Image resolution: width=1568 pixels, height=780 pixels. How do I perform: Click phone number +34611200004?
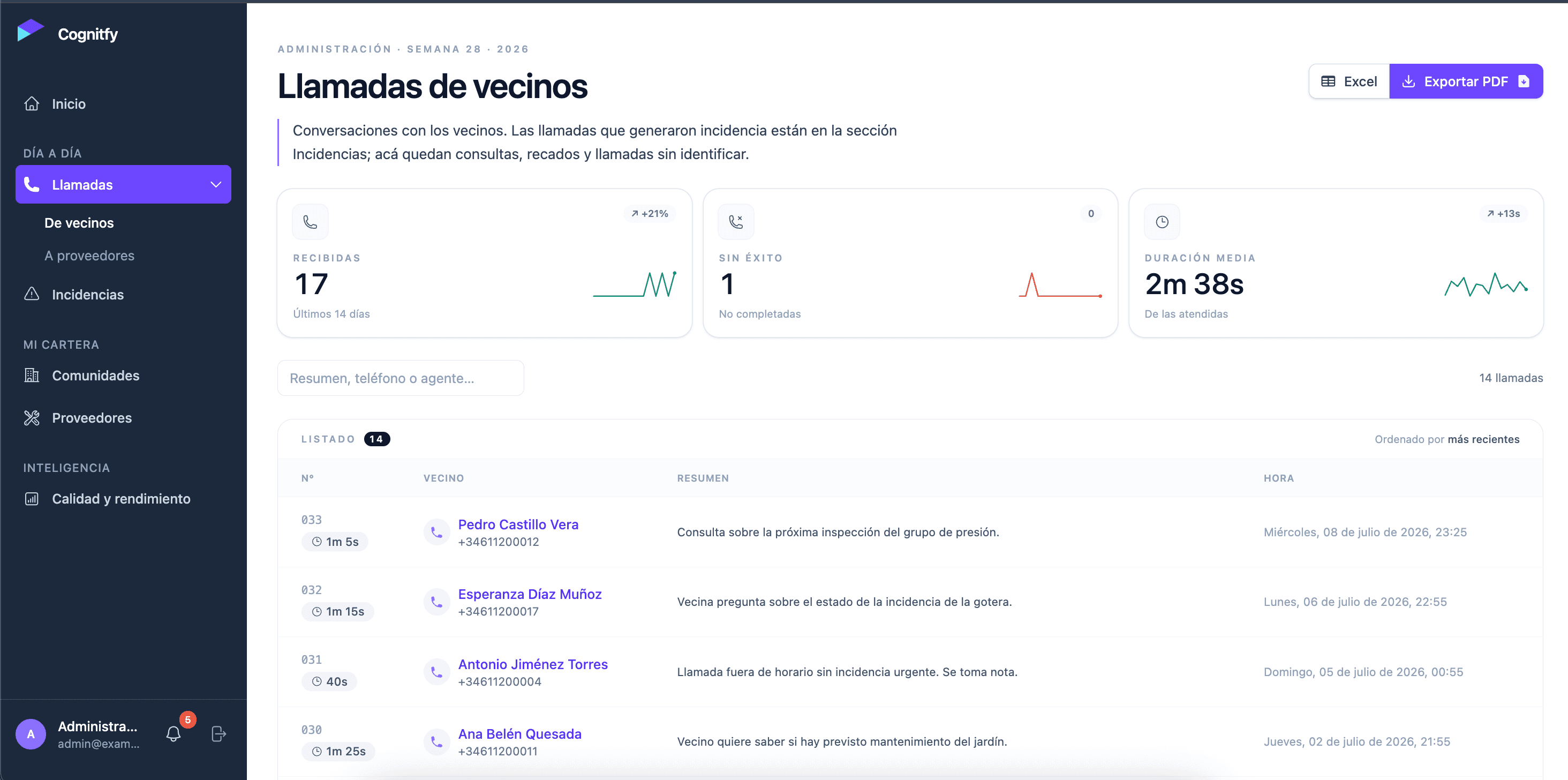pyautogui.click(x=500, y=682)
